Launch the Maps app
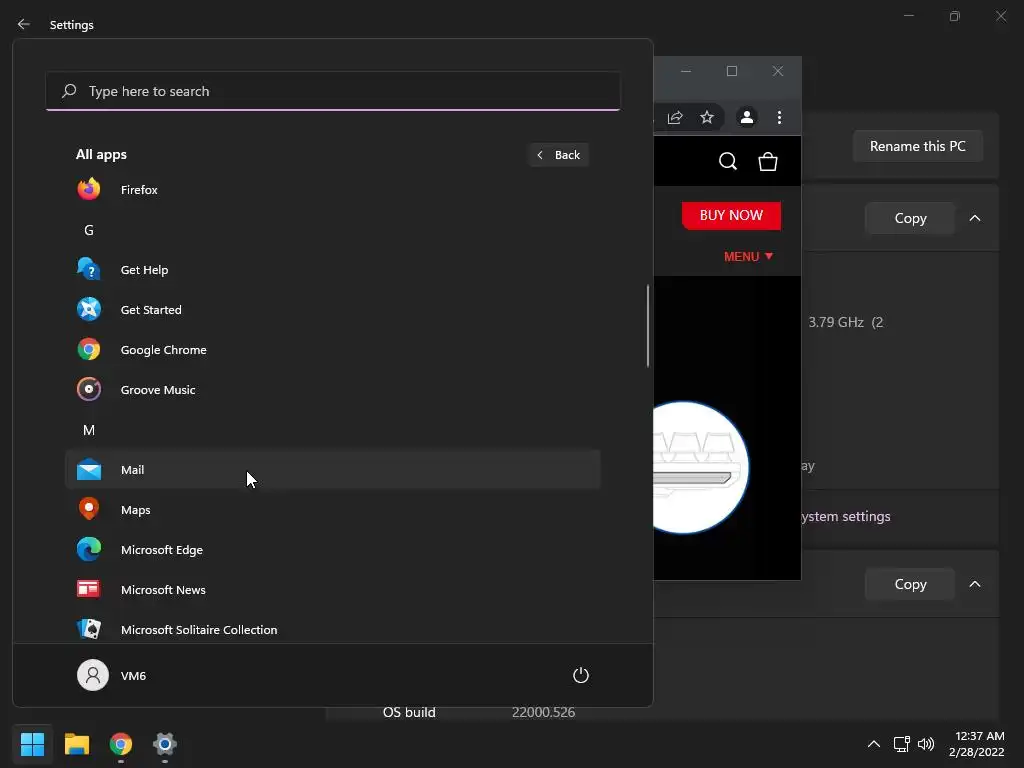 click(x=332, y=509)
